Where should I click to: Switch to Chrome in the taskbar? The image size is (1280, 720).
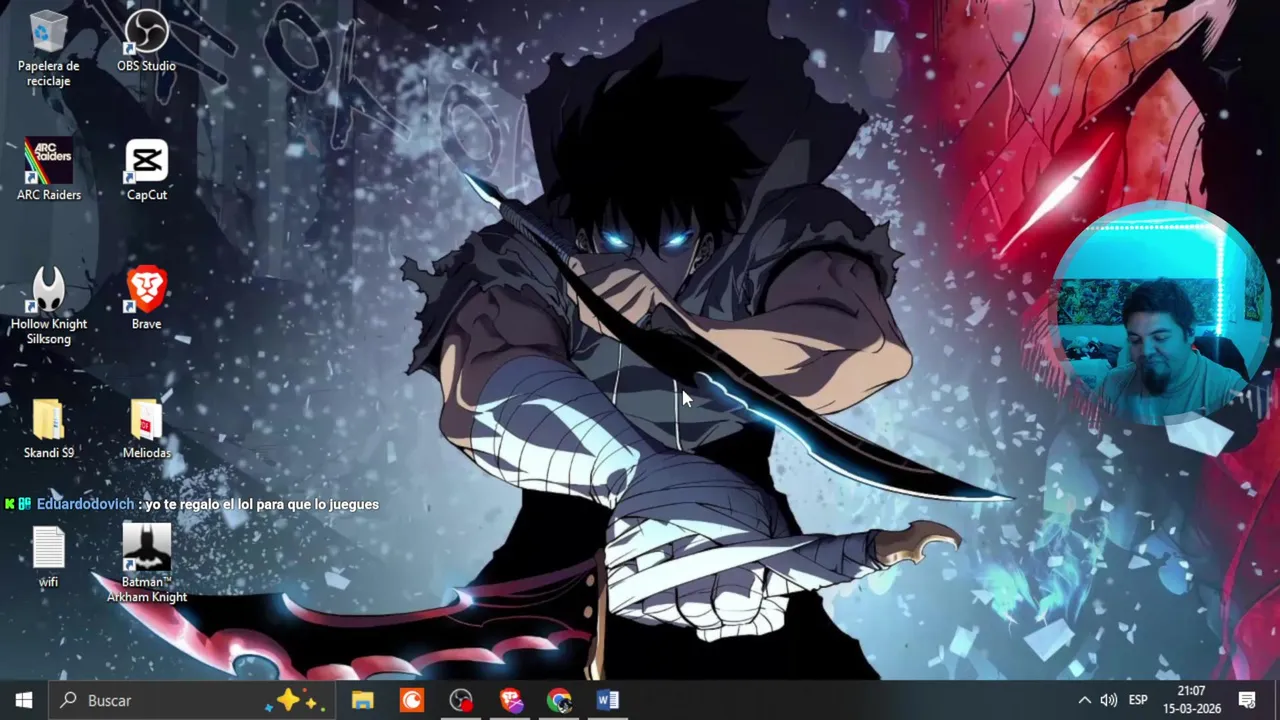558,700
